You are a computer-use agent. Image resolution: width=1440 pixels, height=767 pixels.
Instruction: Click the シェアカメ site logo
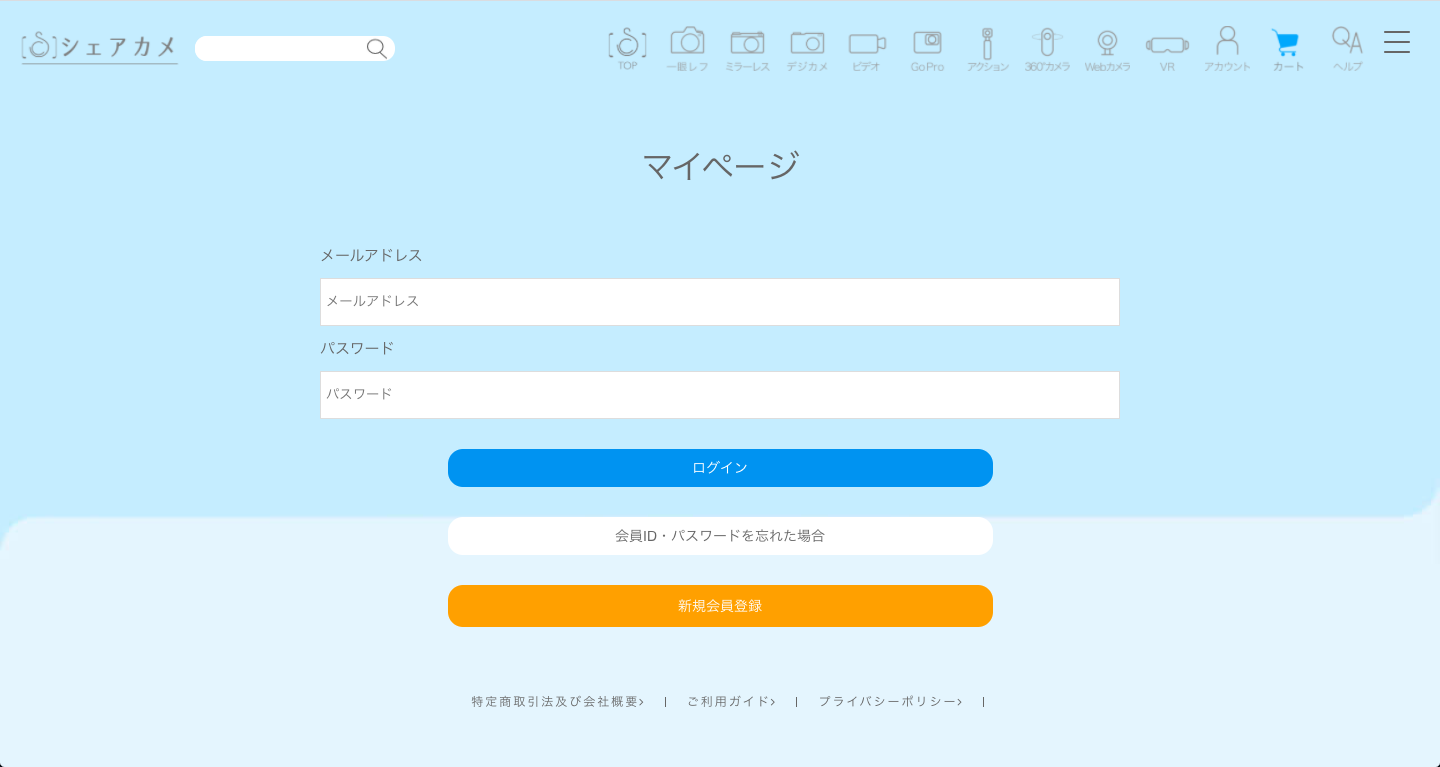100,47
